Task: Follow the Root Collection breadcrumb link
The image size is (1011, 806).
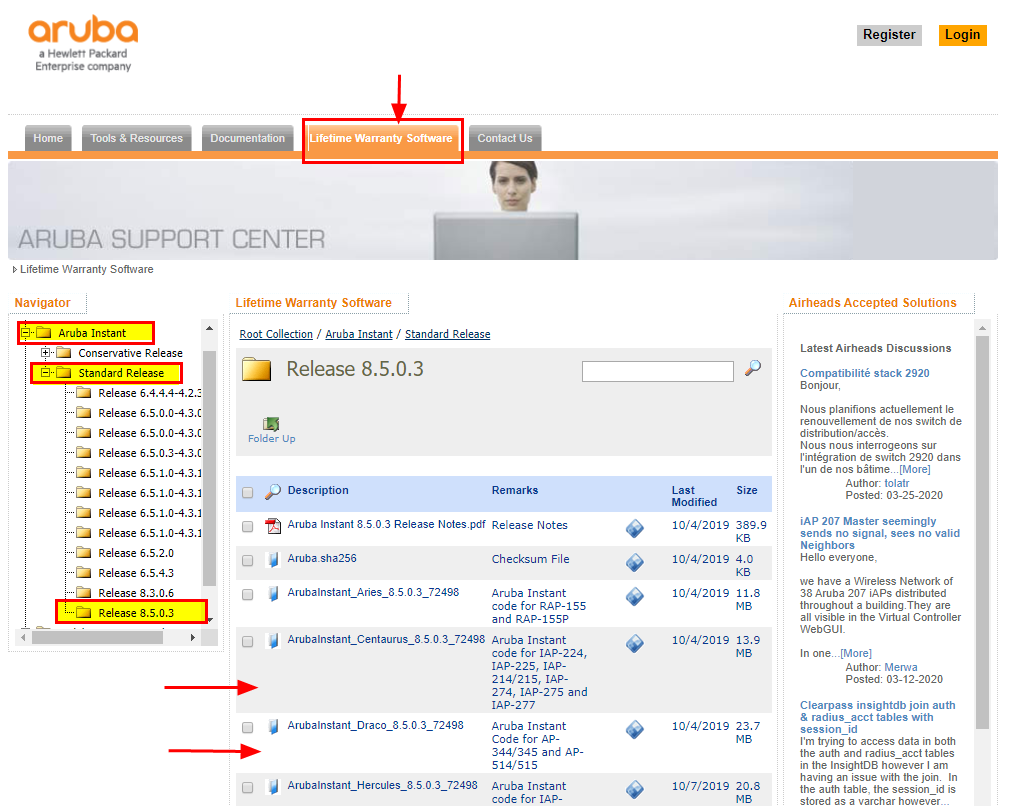Action: (276, 334)
